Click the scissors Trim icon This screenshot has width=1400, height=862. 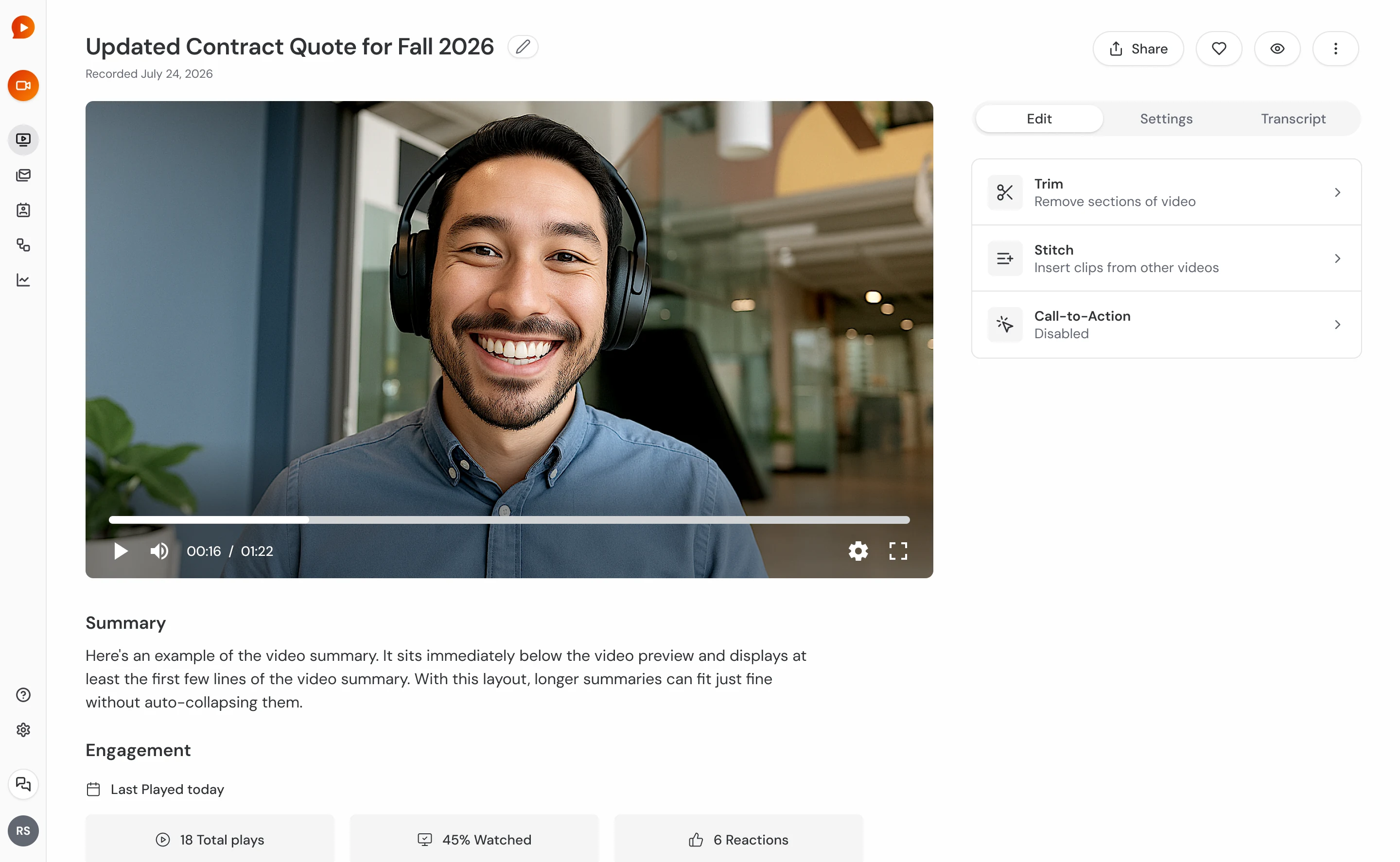(1005, 193)
